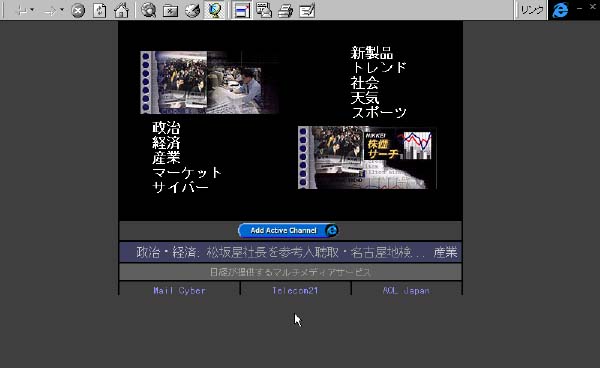Refresh the current page
This screenshot has height=368, width=600.
click(x=99, y=10)
